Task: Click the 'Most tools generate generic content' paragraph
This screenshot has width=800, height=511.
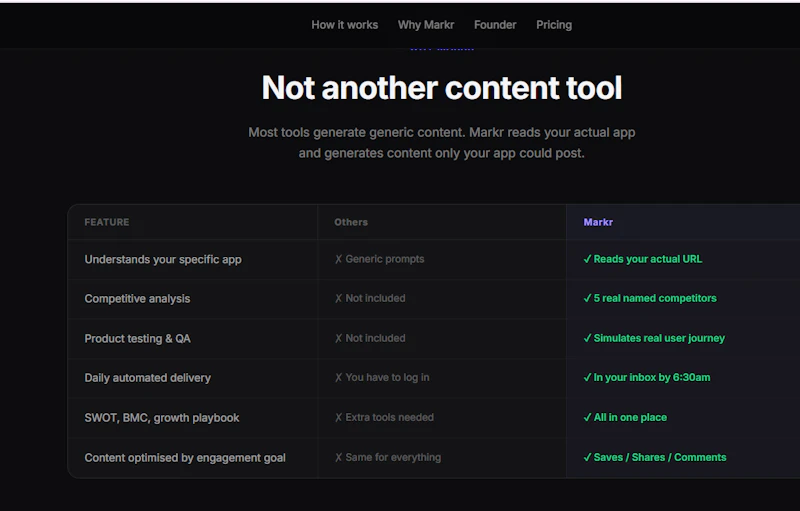Action: coord(441,143)
